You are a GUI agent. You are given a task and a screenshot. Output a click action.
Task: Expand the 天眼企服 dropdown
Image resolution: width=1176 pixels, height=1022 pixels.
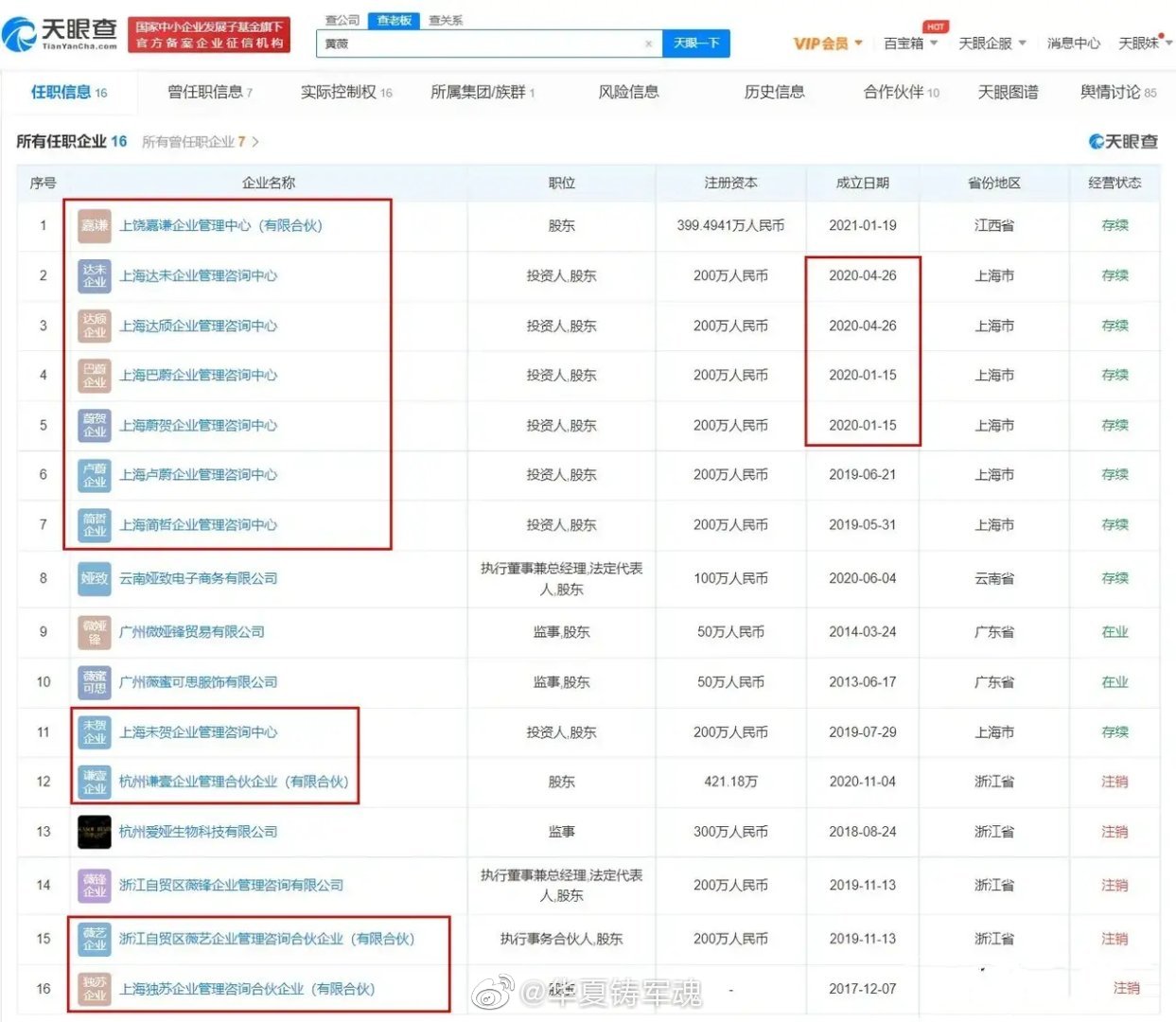tap(987, 44)
